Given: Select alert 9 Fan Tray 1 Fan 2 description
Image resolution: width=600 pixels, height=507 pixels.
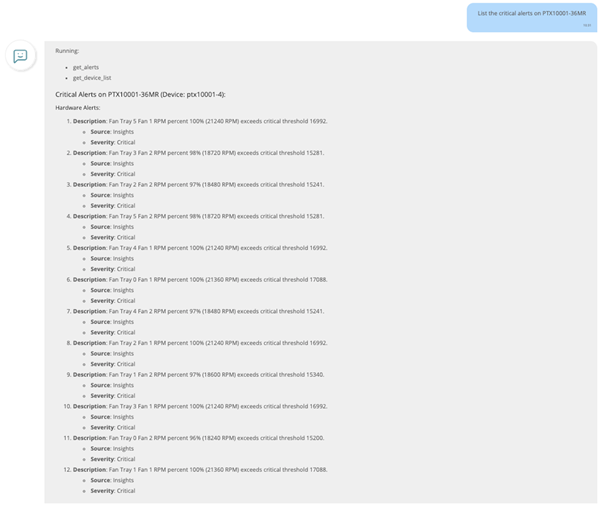Looking at the screenshot, I should point(199,375).
